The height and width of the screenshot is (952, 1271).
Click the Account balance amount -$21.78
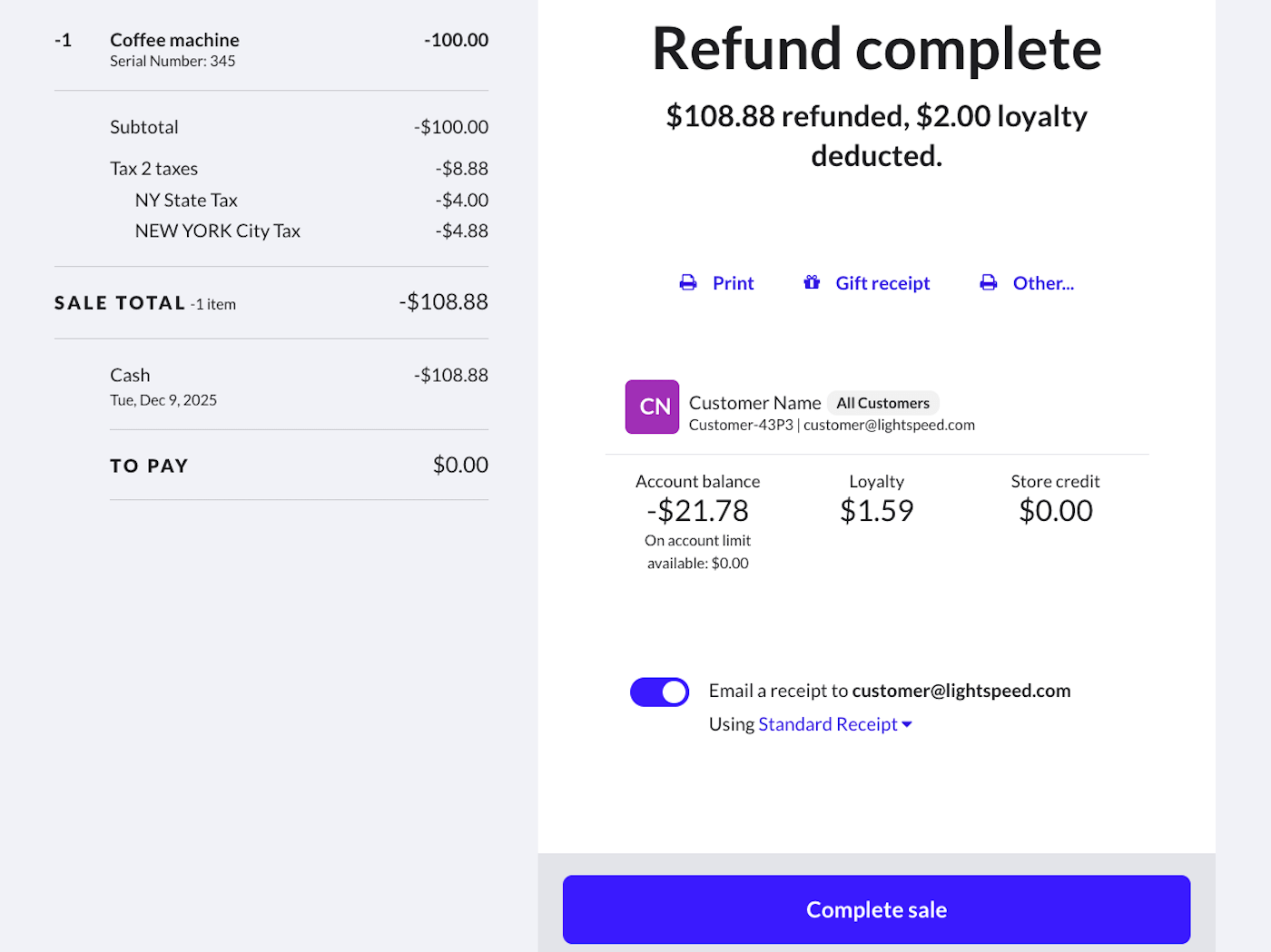697,511
